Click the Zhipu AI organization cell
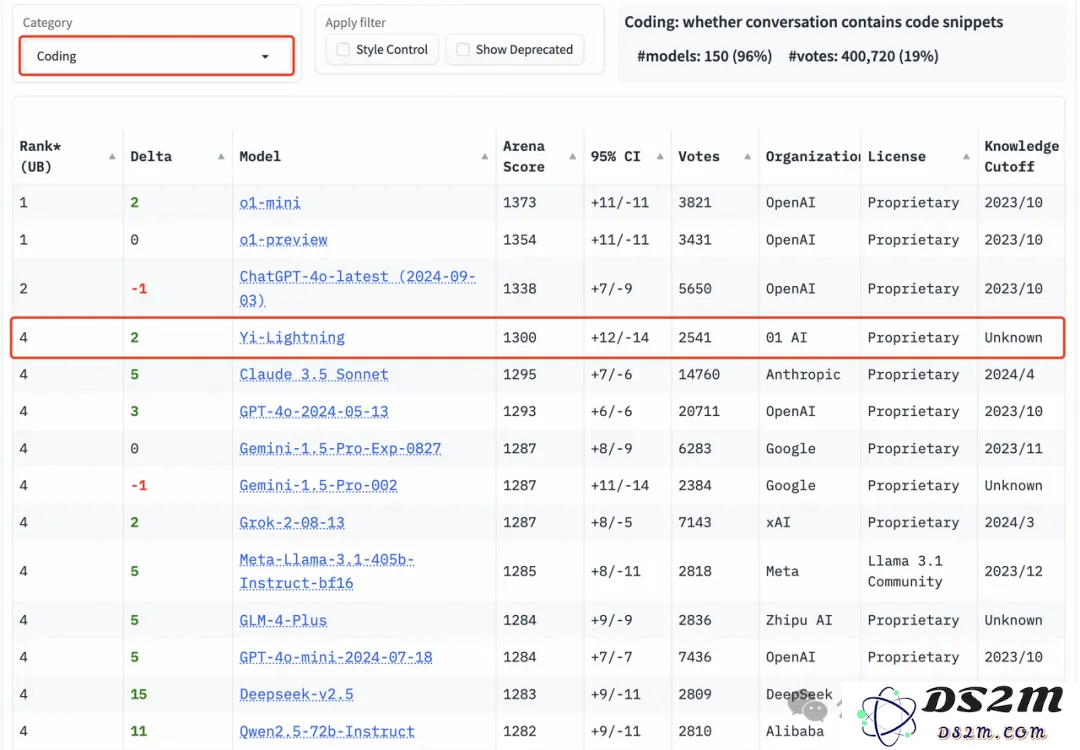 coord(799,621)
